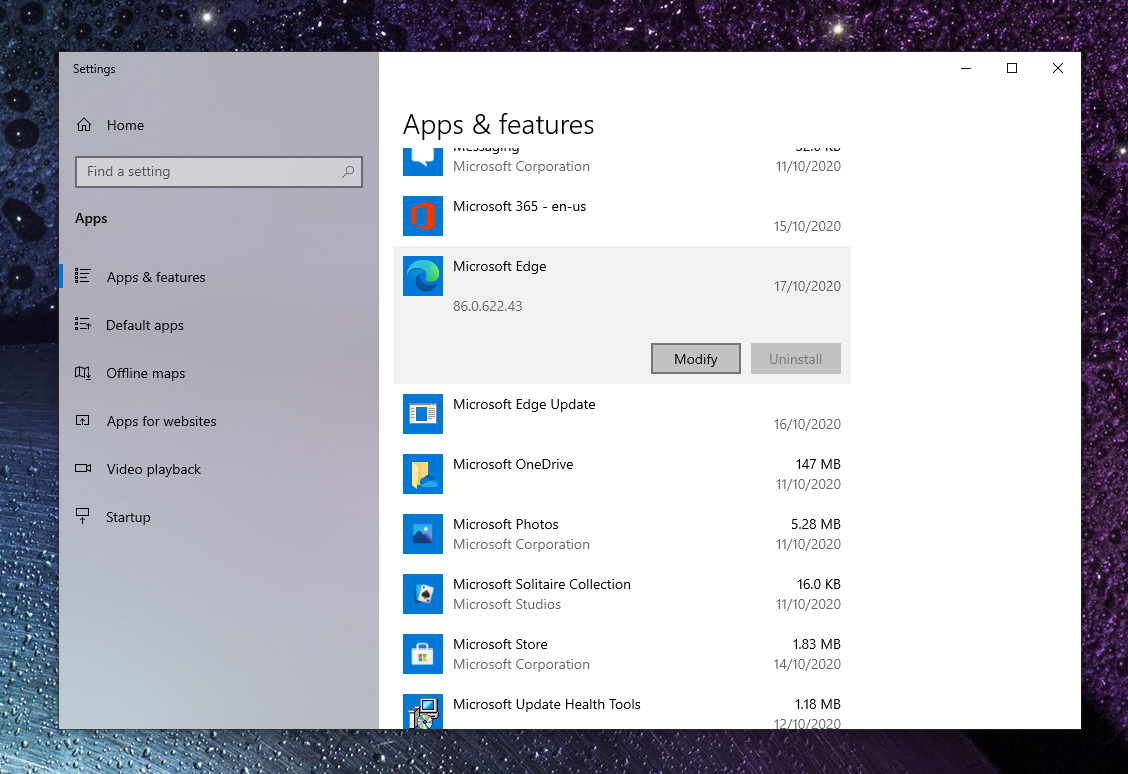
Task: Click the Microsoft Edge app icon
Action: coord(422,276)
